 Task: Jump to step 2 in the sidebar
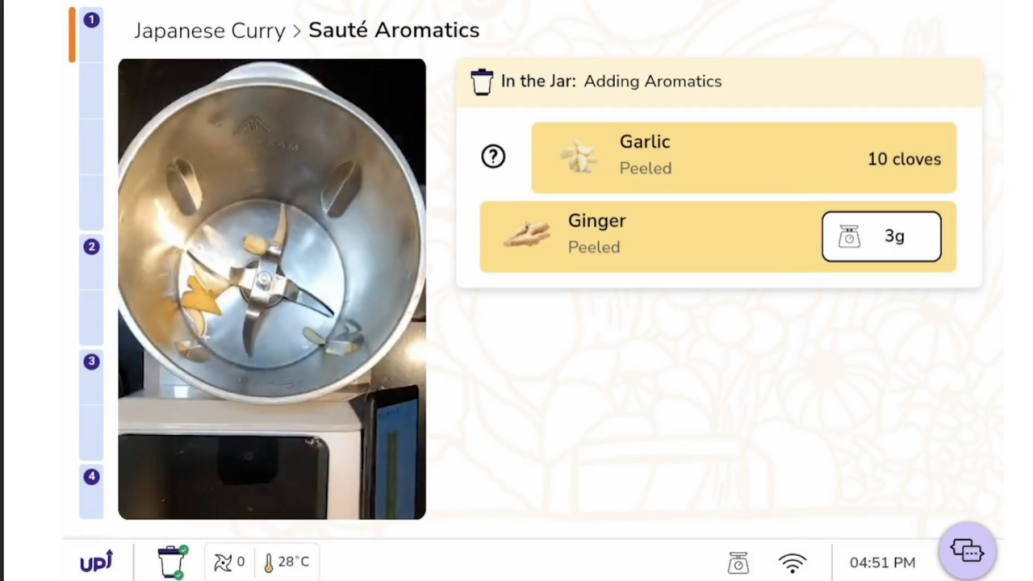[x=92, y=247]
